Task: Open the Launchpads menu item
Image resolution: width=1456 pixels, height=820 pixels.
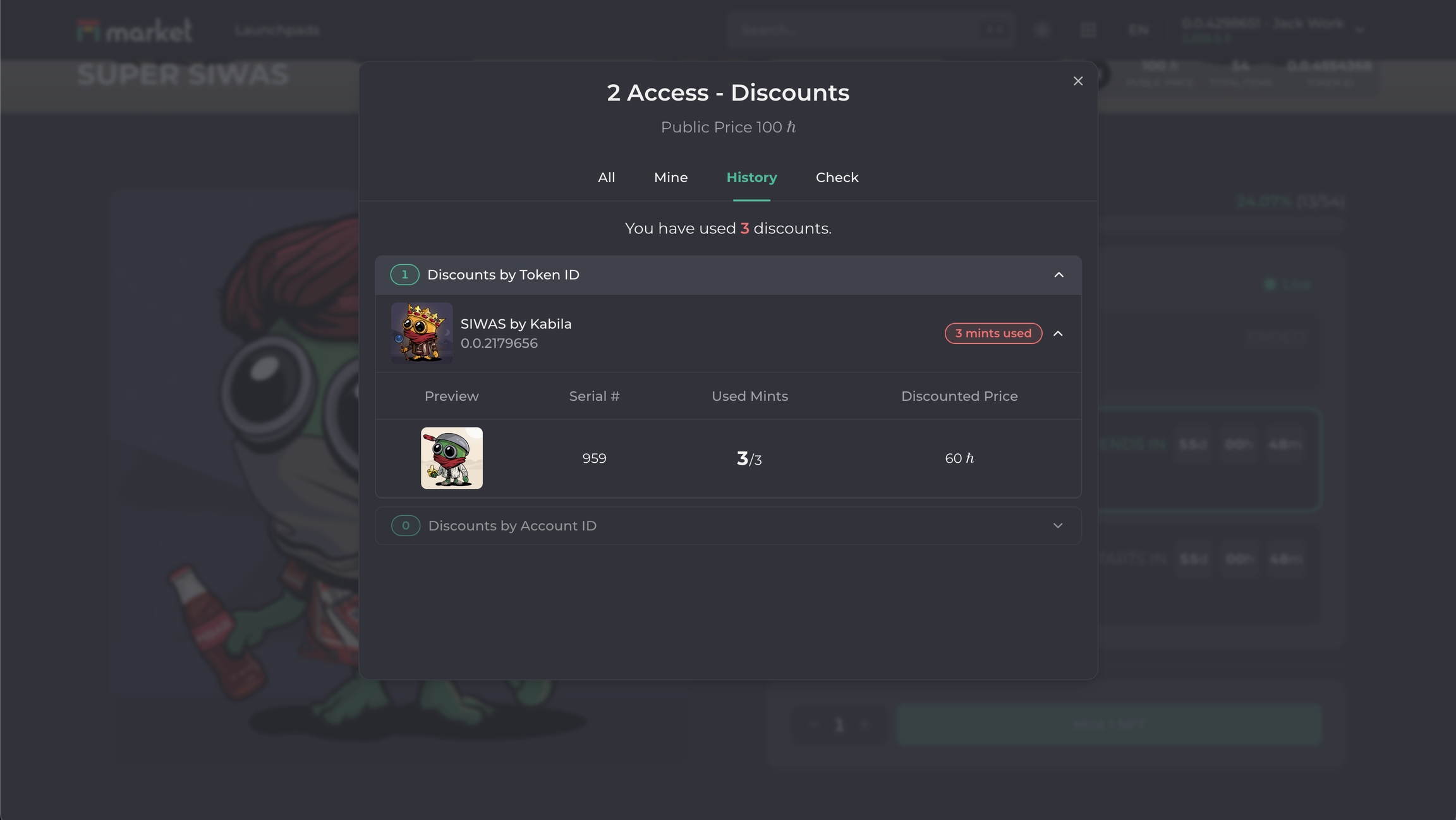Action: (x=277, y=30)
